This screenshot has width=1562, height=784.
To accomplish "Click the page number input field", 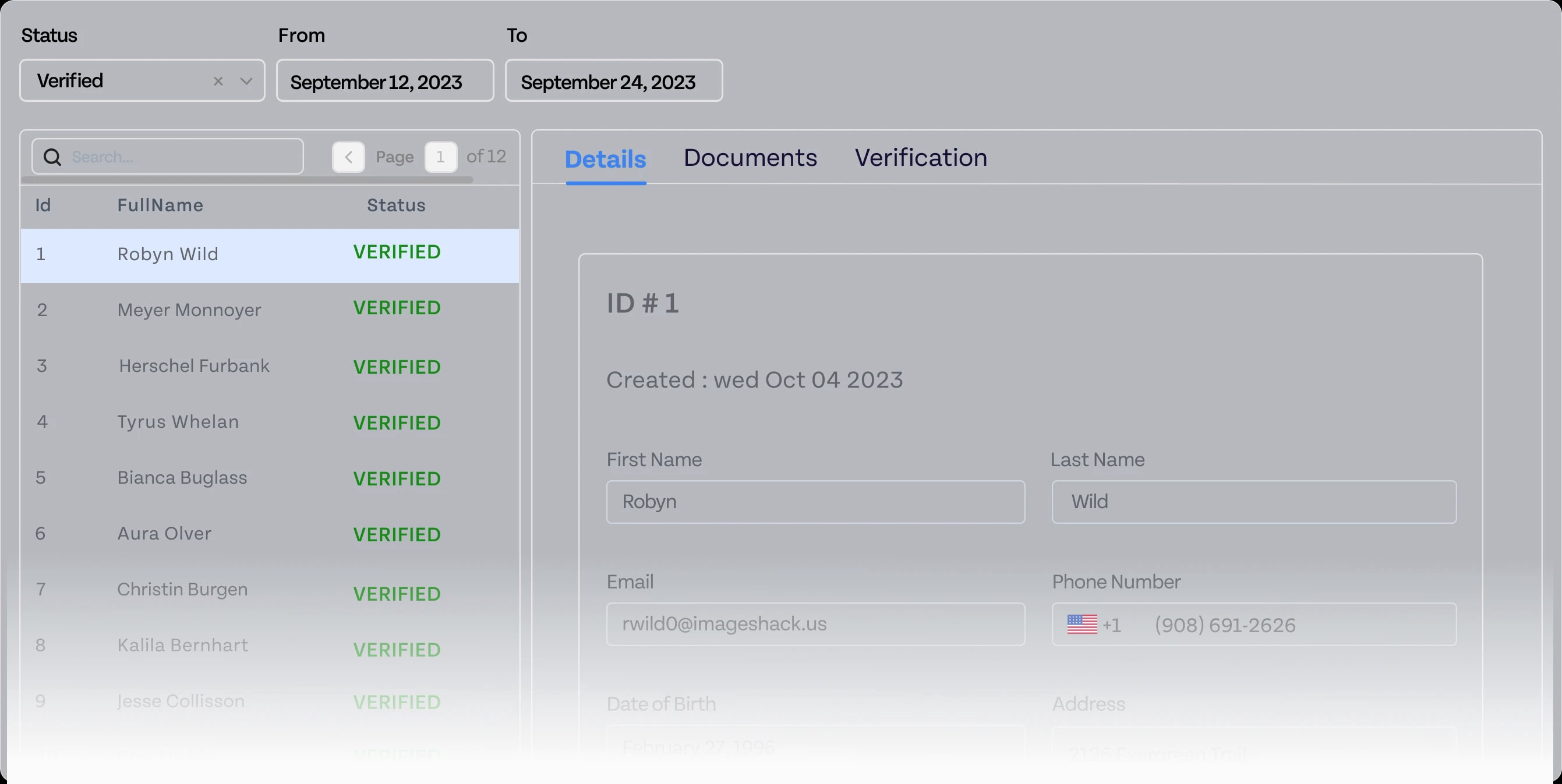I will pyautogui.click(x=441, y=157).
